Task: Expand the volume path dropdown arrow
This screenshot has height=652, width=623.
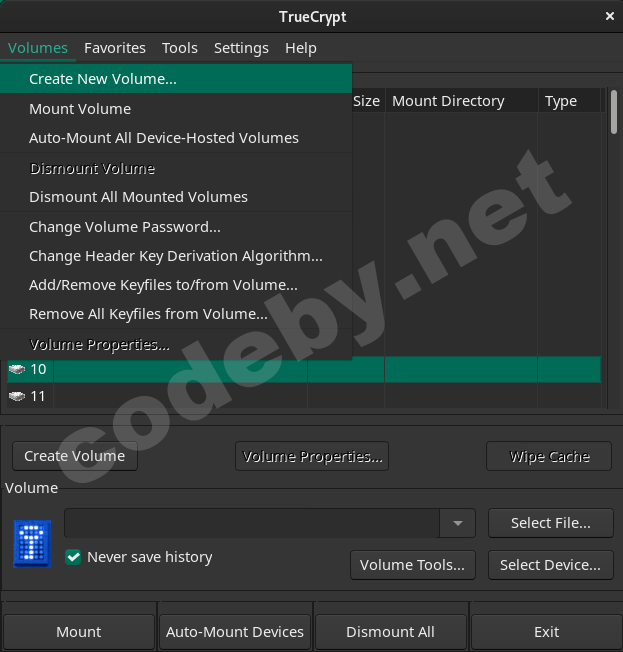Action: 458,523
